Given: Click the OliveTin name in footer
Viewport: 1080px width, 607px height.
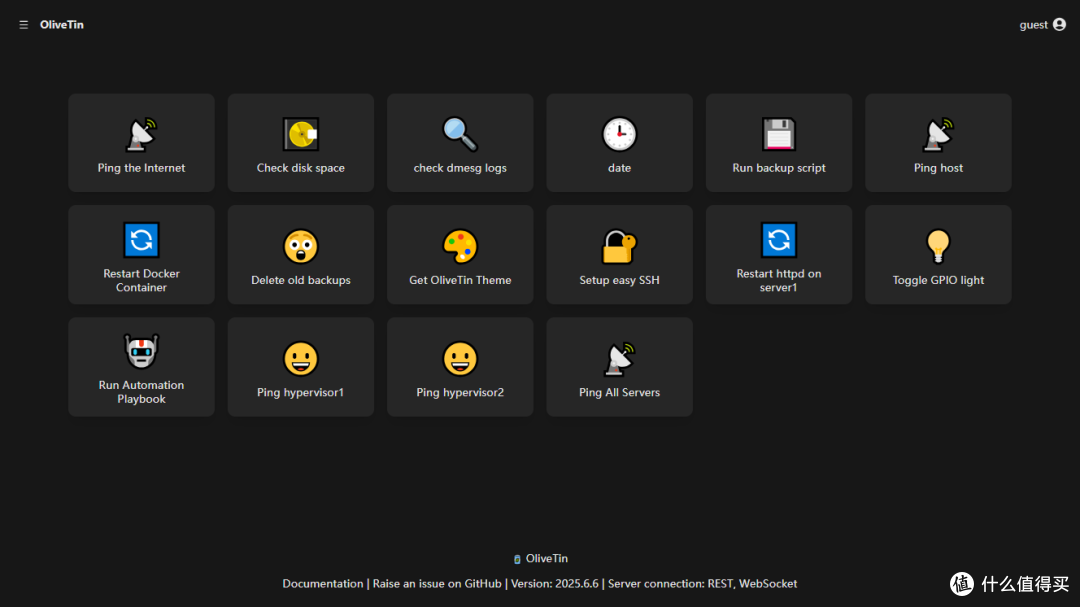Looking at the screenshot, I should pos(547,559).
